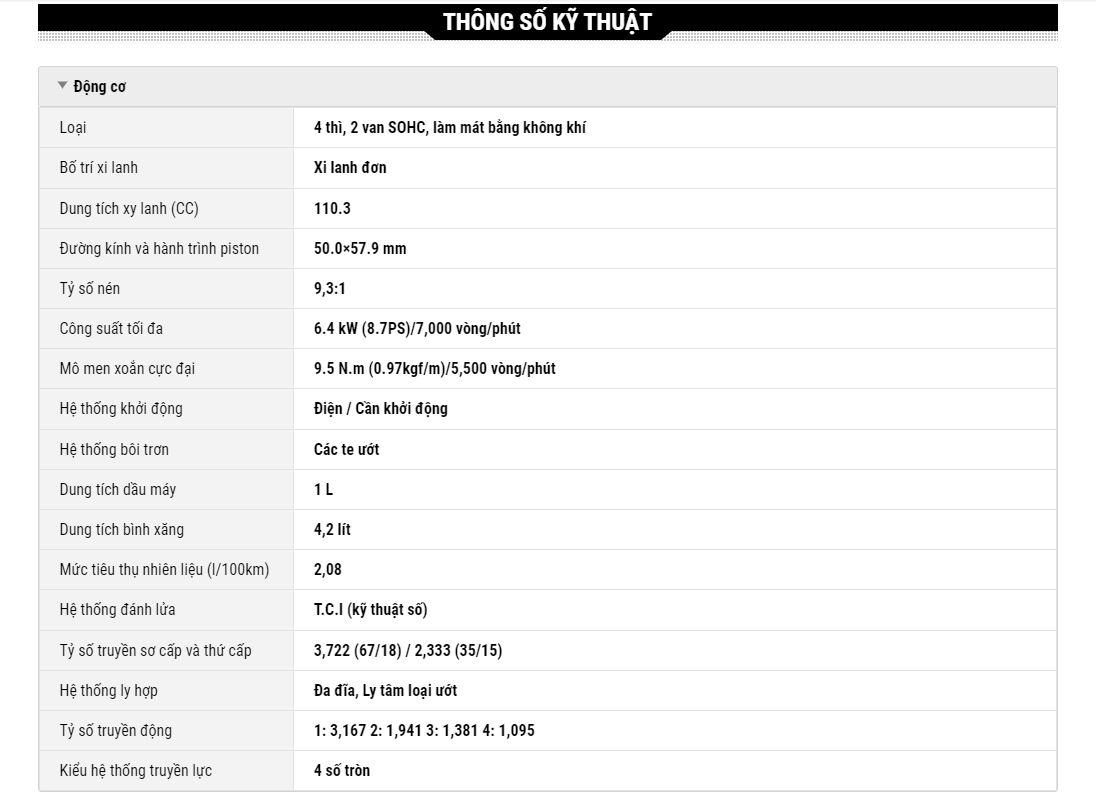Click the 9,3:1 compression ratio value
1096x794 pixels.
pos(330,289)
